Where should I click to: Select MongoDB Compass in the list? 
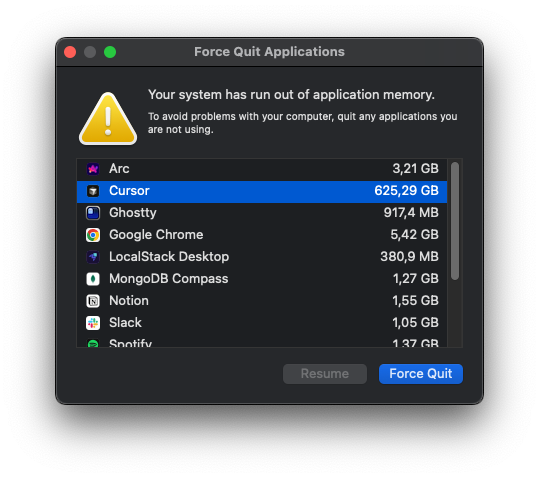[168, 279]
